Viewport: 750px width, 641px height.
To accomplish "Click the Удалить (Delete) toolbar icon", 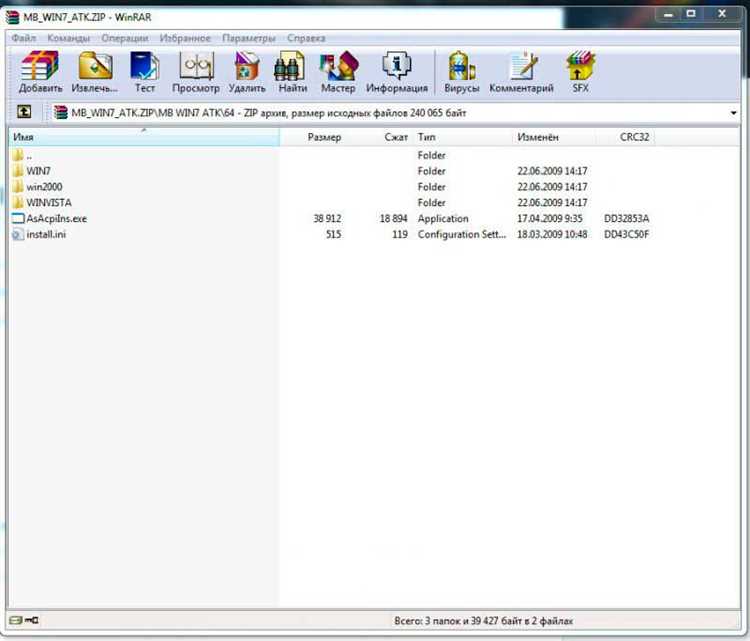I will (x=247, y=66).
